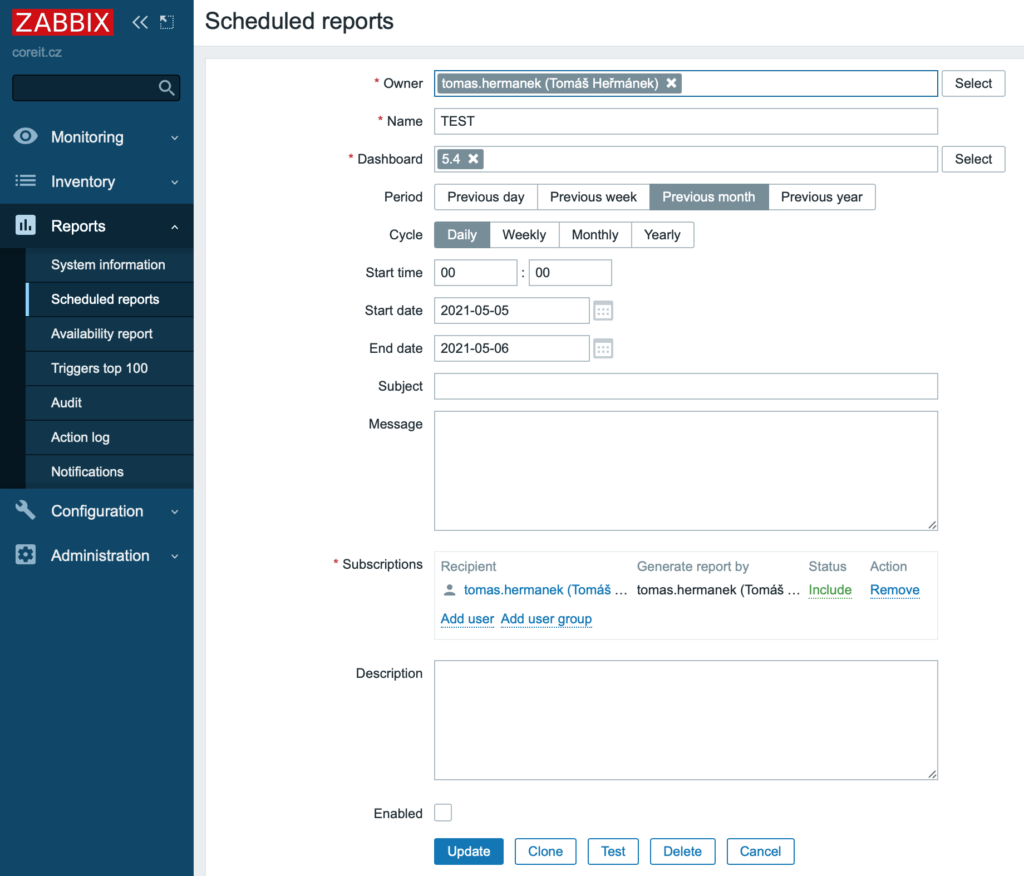The image size is (1024, 876).
Task: Collapse sidebar with double-chevron icon
Action: tap(140, 22)
